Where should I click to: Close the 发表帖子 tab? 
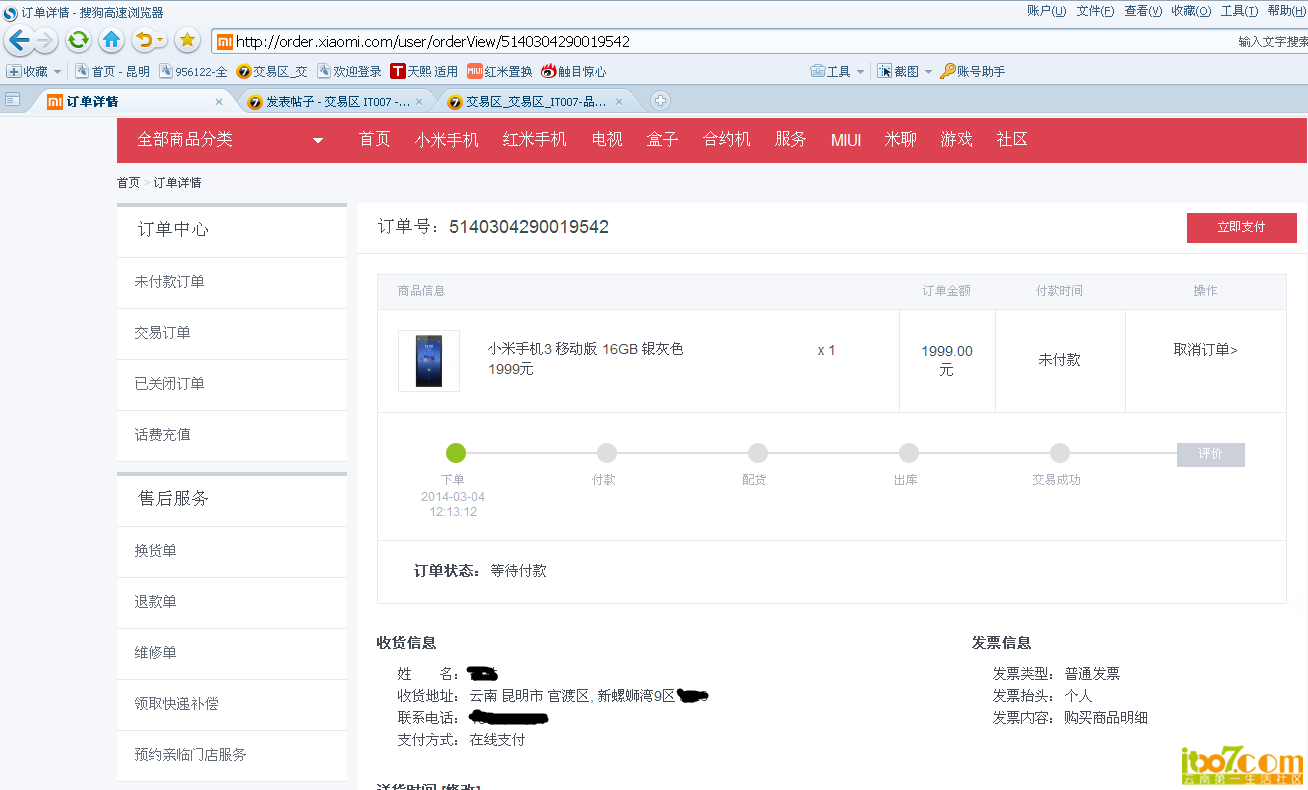tap(419, 102)
